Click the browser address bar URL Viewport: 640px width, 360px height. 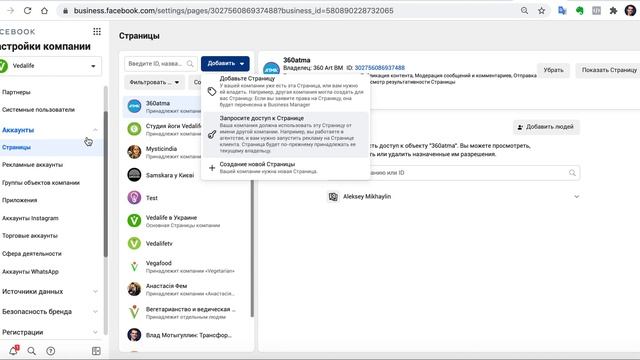coord(233,11)
